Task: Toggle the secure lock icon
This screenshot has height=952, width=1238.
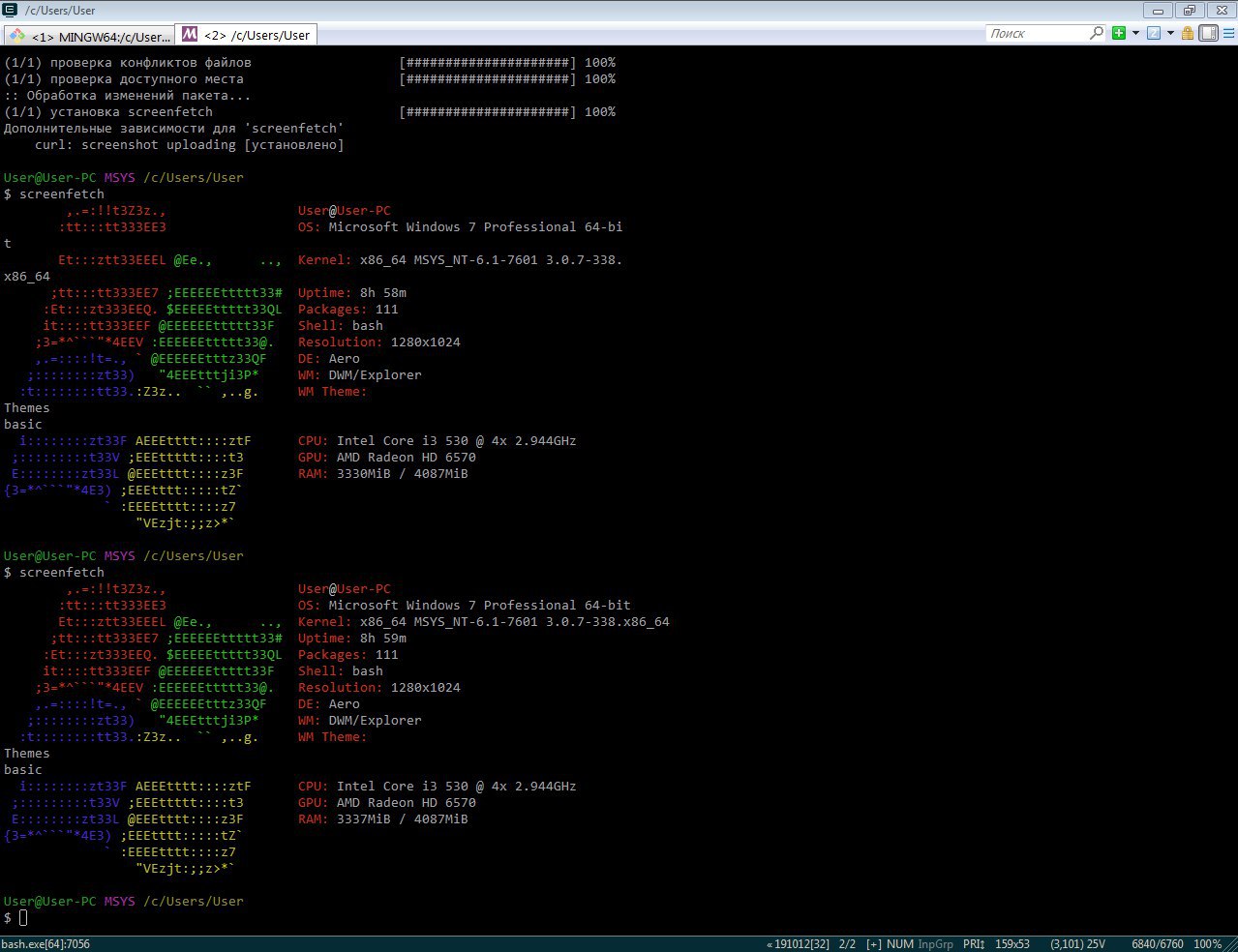Action: click(1188, 33)
